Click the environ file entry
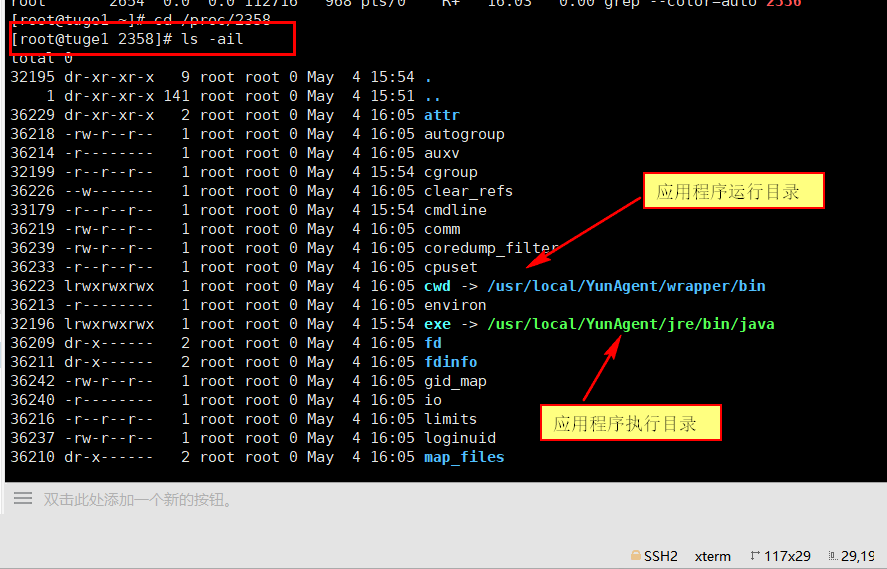The height and width of the screenshot is (569, 887). click(455, 305)
